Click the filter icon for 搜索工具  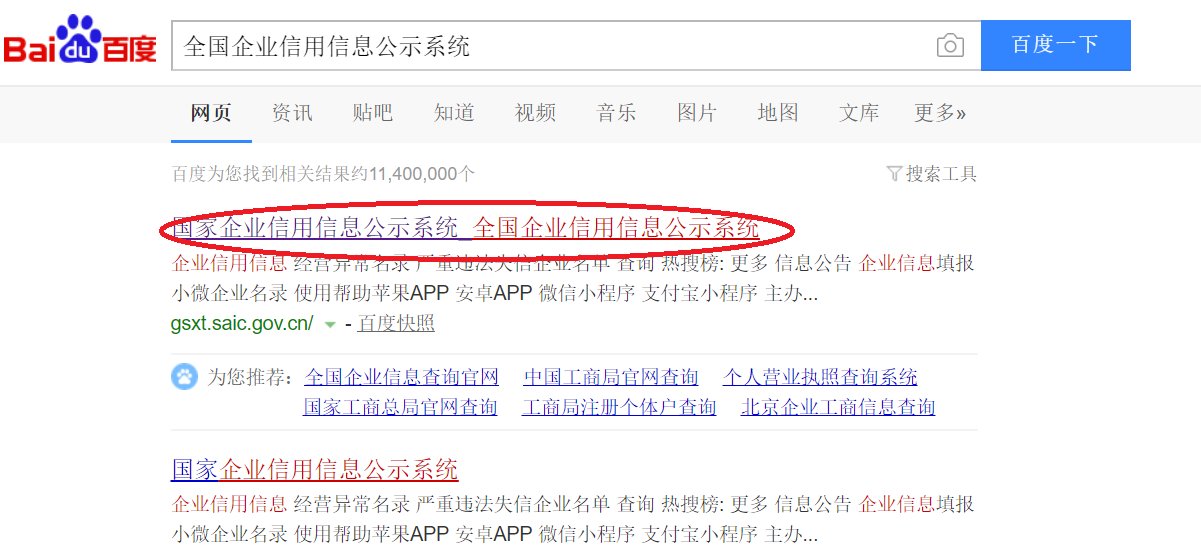point(894,174)
